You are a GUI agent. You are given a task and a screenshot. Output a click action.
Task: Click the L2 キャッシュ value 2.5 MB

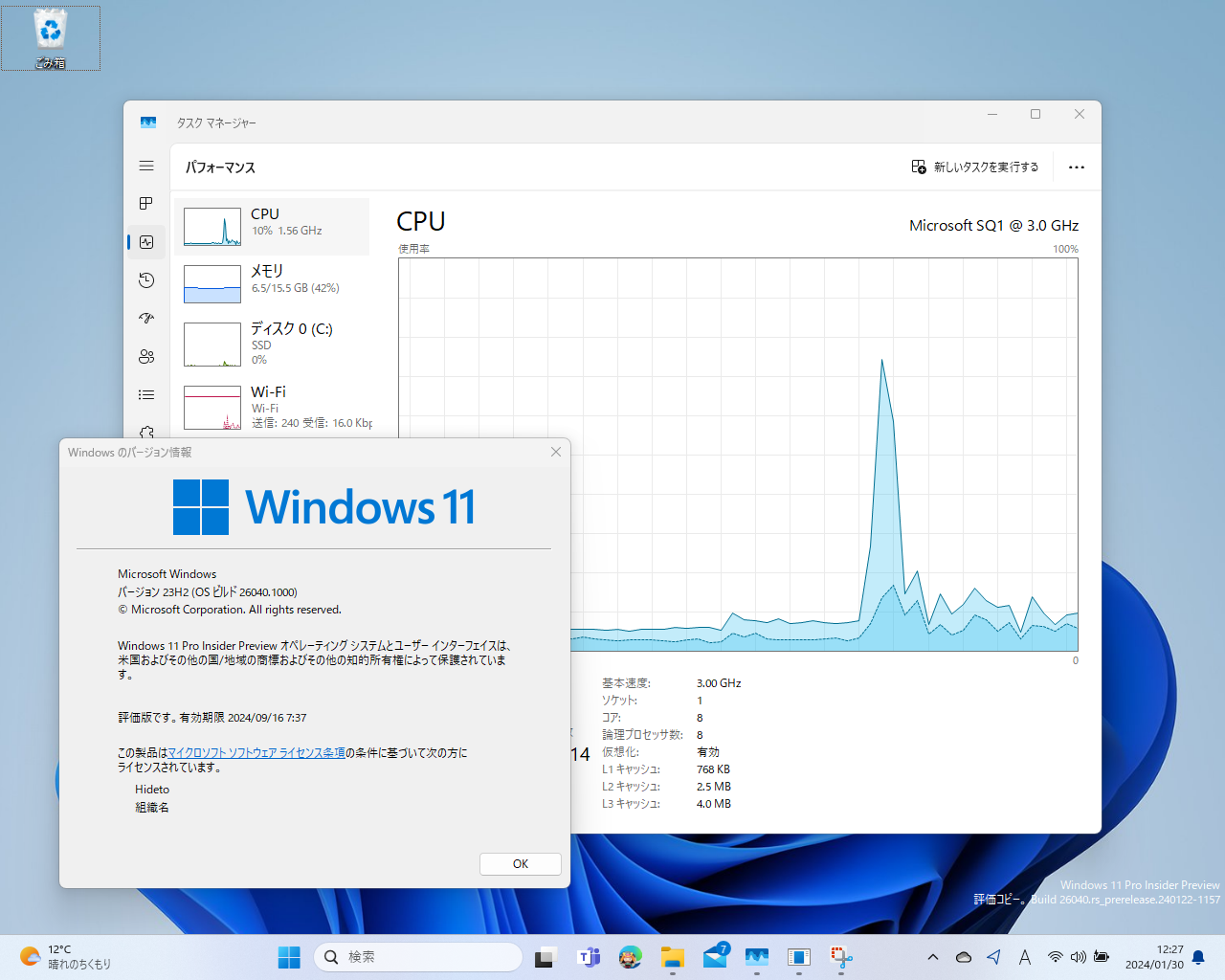713,787
